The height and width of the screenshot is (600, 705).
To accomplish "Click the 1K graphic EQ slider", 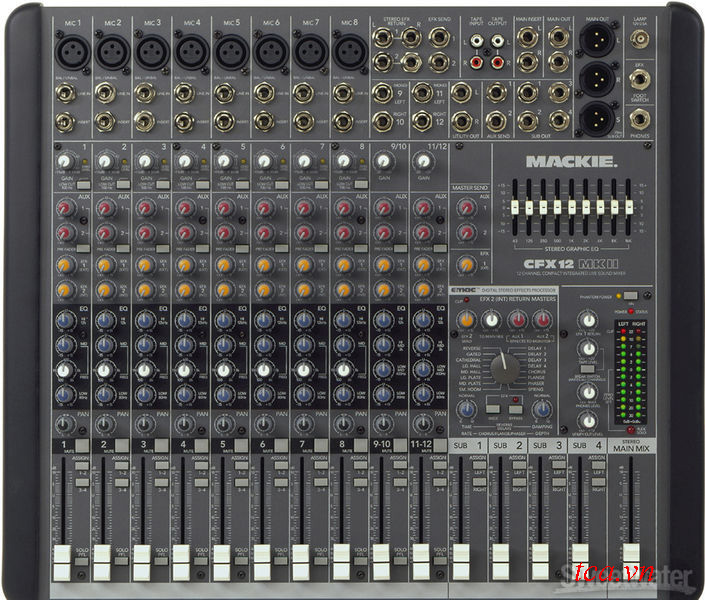I will point(571,207).
